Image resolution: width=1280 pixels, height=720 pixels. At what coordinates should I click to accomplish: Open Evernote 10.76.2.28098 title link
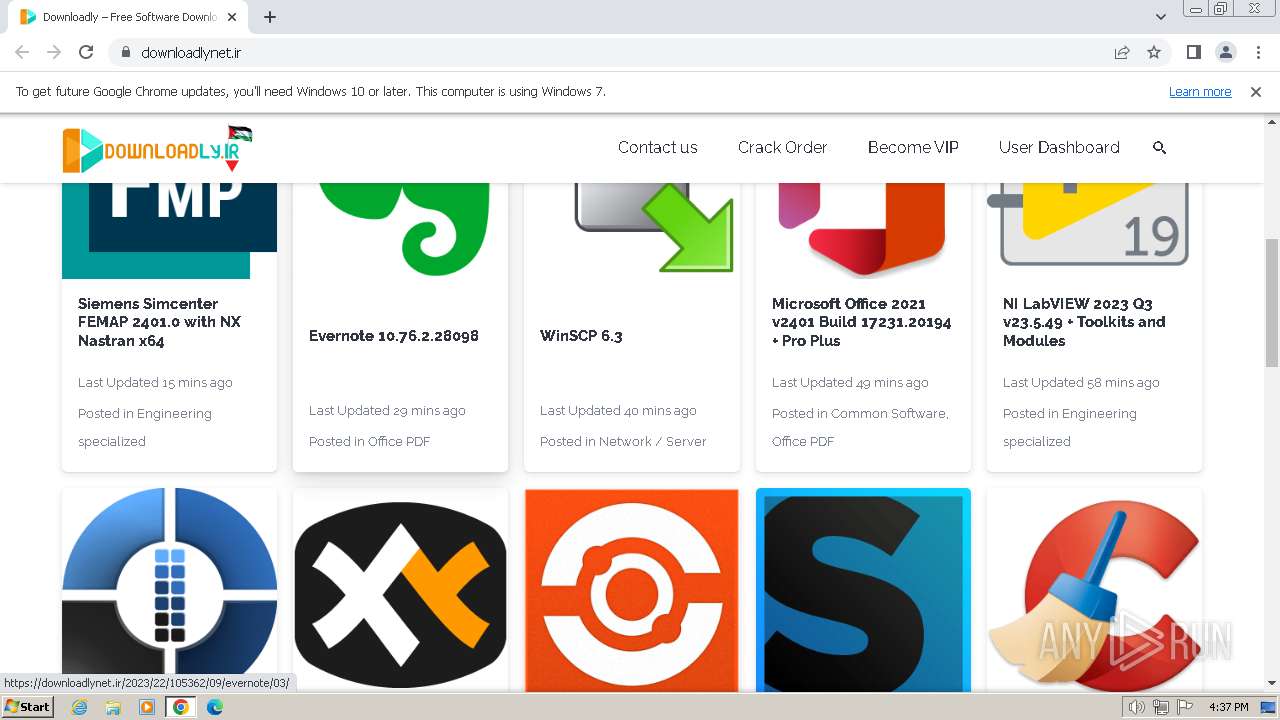[x=394, y=336]
